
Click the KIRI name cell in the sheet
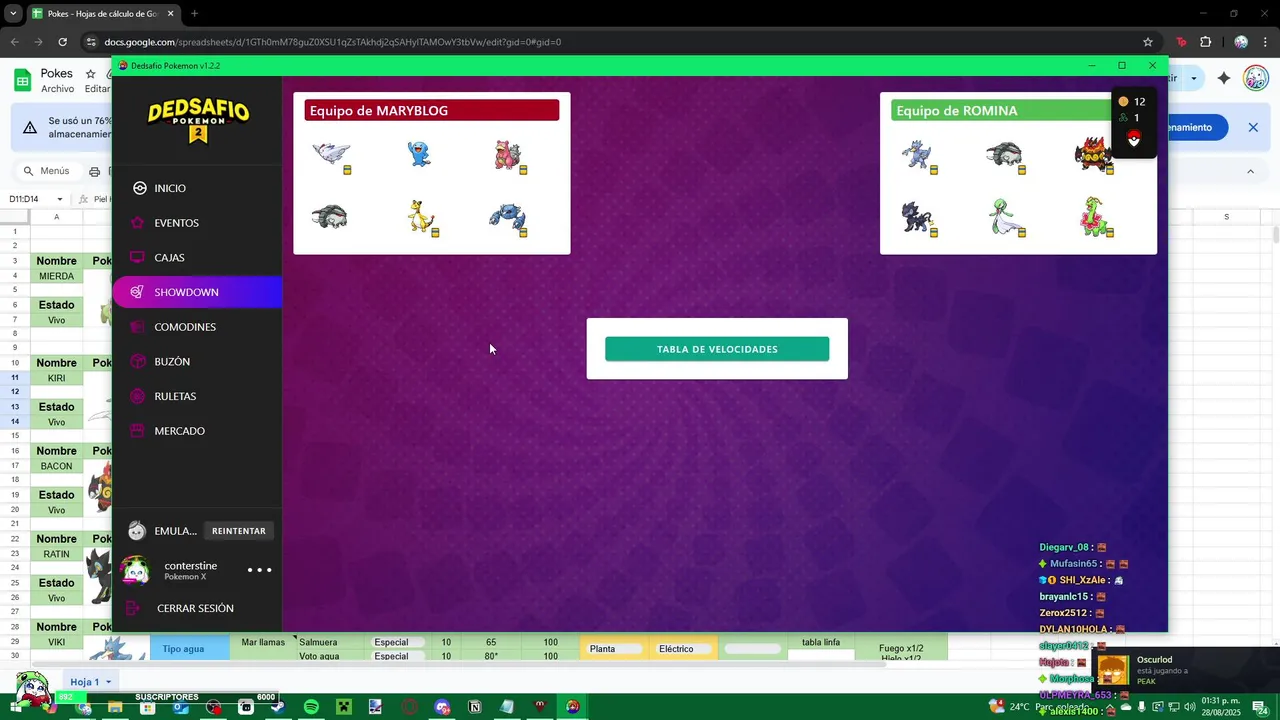point(56,378)
